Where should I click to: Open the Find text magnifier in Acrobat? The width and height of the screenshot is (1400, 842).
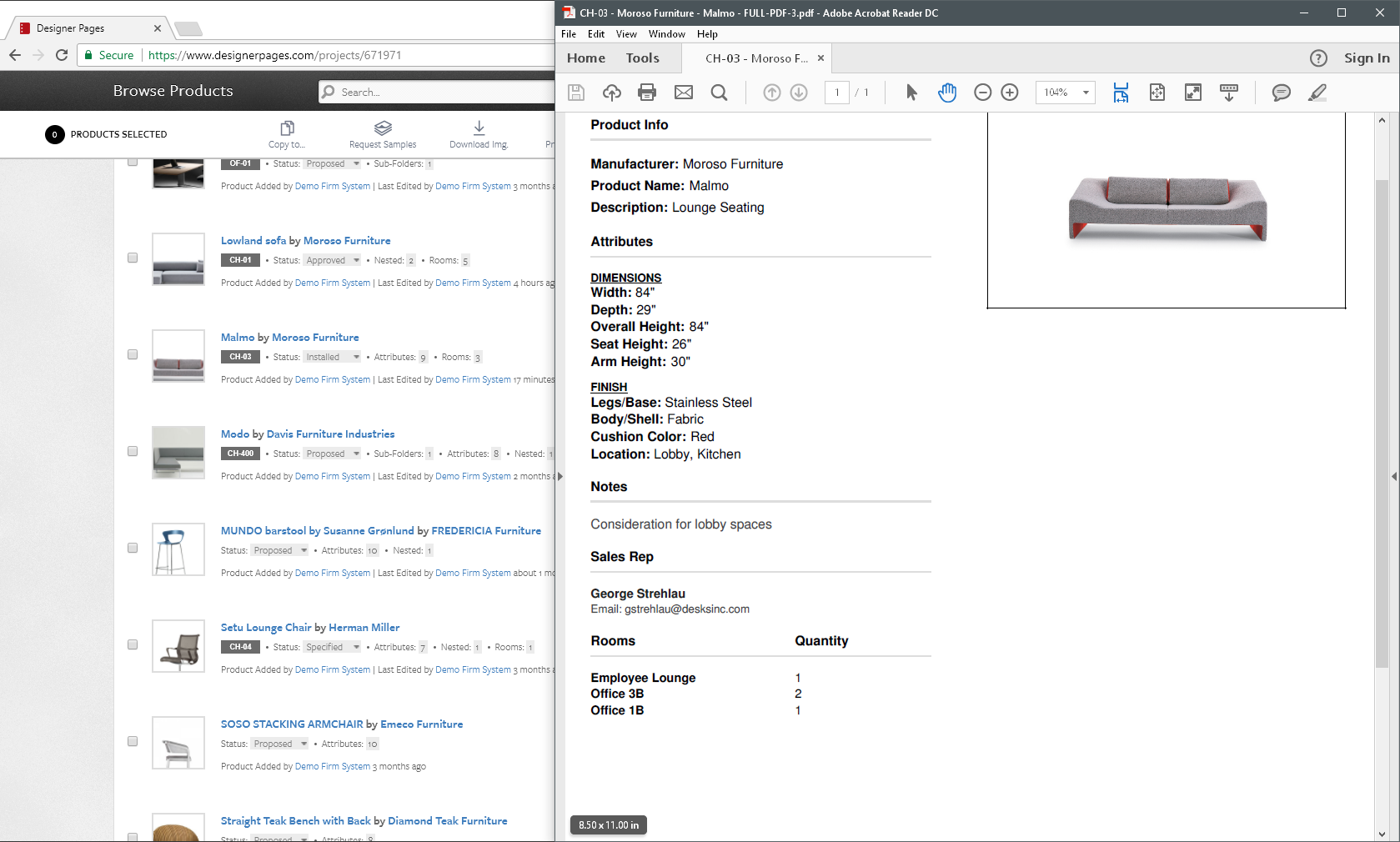pyautogui.click(x=719, y=93)
